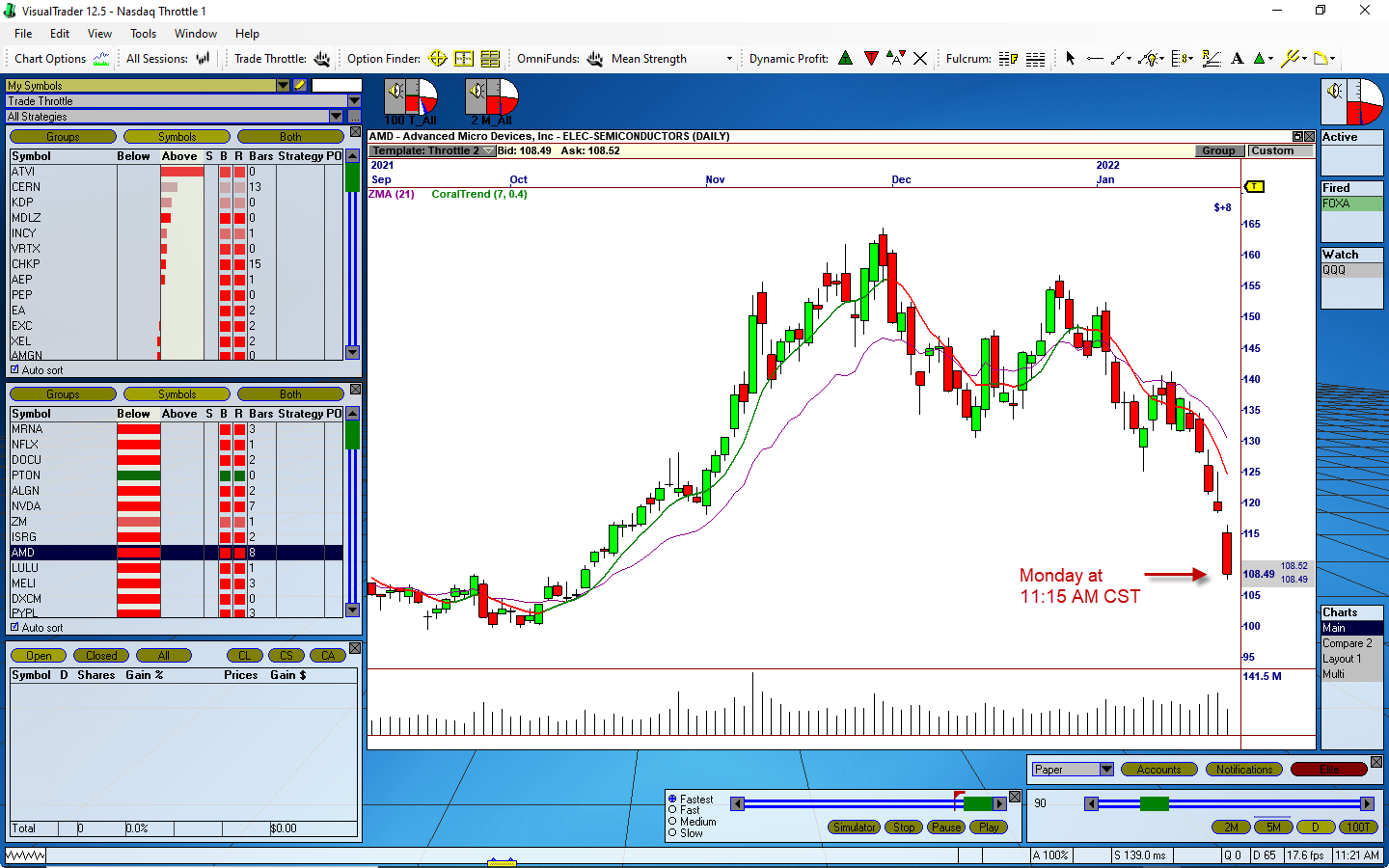Image resolution: width=1389 pixels, height=868 pixels.
Task: Click the yellow T tag on chart
Action: [x=1254, y=186]
